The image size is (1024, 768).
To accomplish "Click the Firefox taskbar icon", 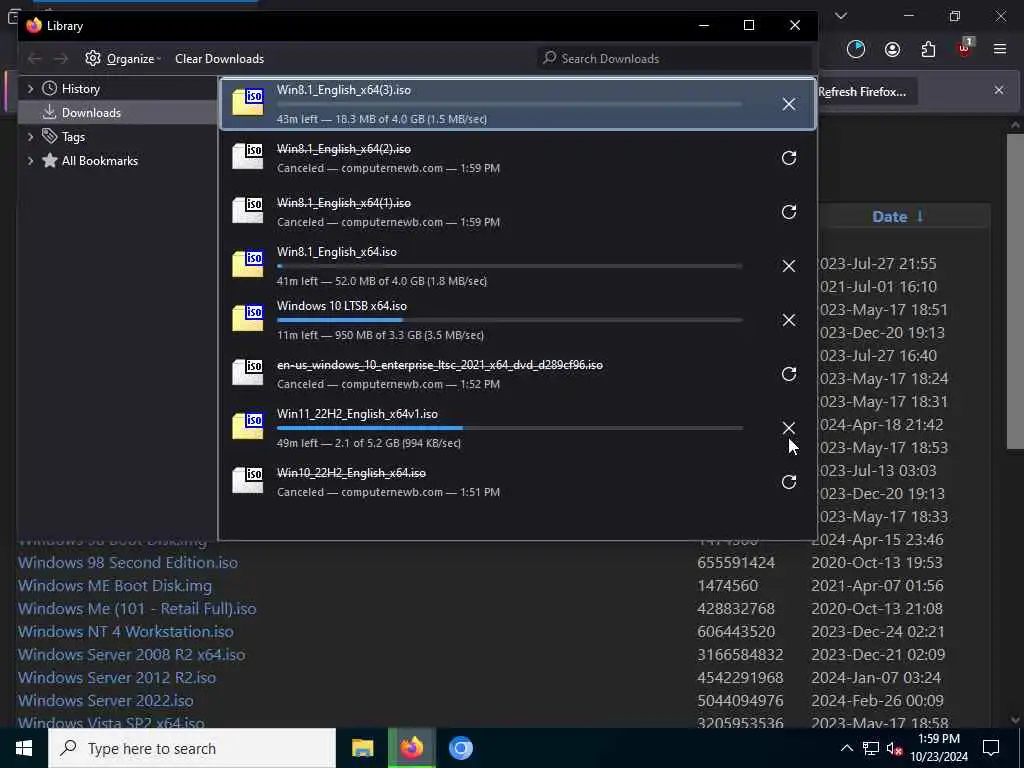I will 411,748.
